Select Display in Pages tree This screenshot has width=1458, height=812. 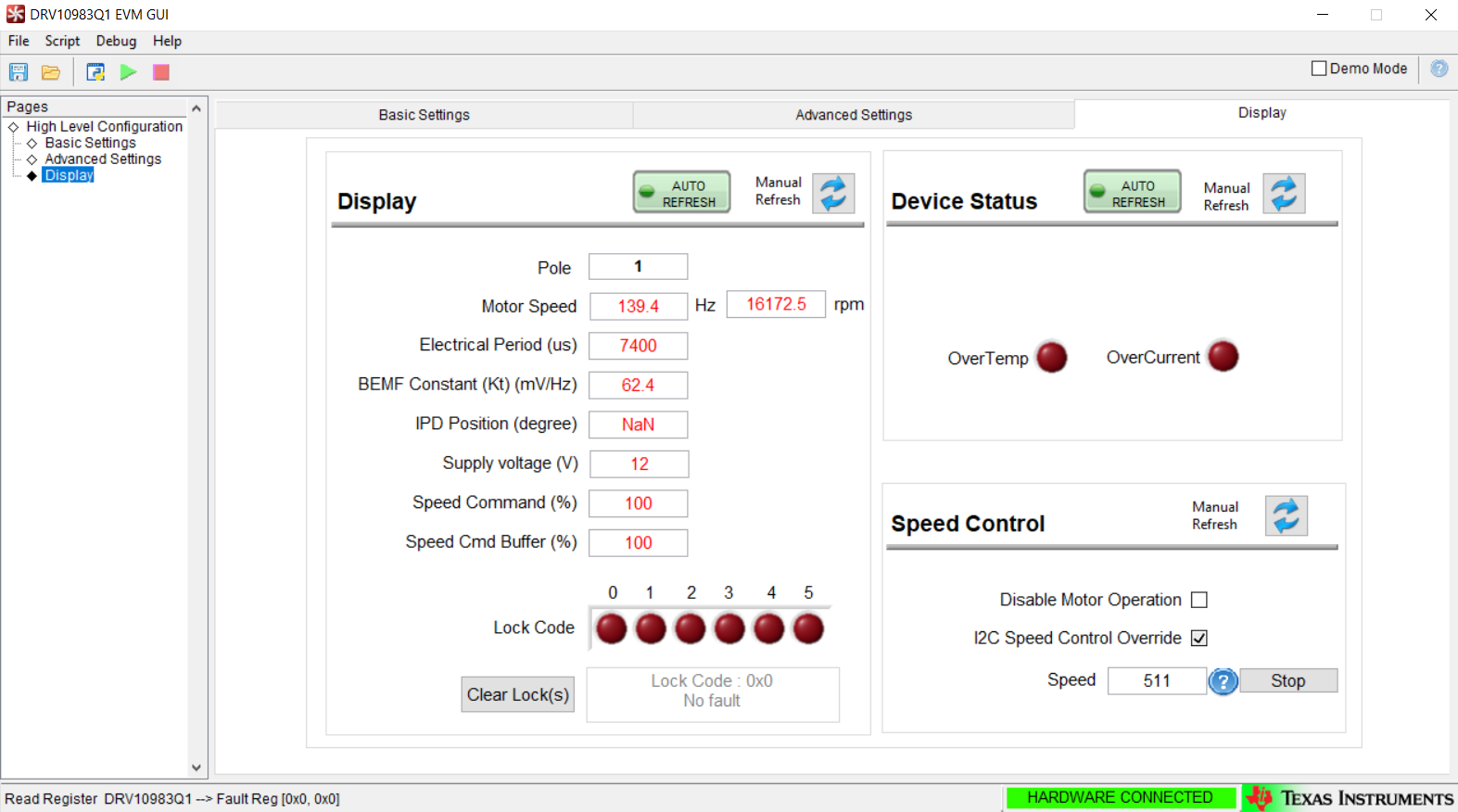69,175
